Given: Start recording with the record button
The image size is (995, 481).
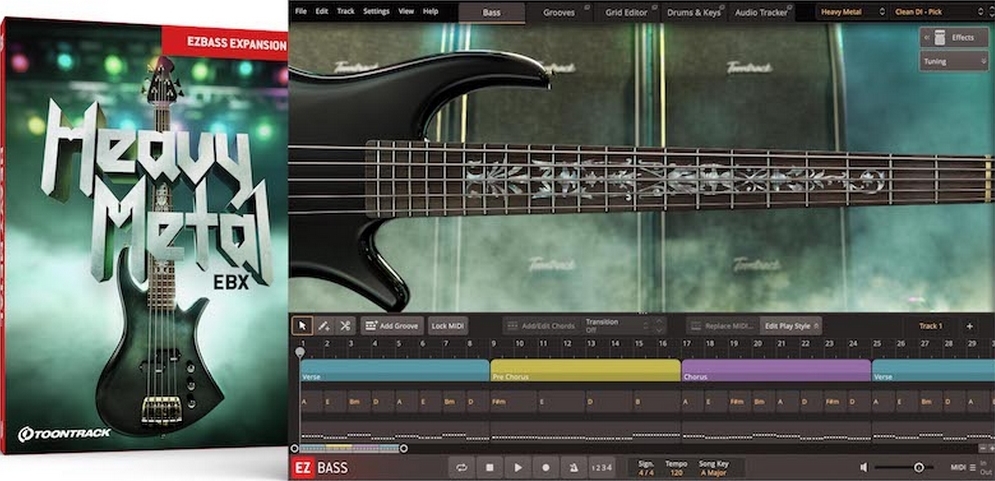Looking at the screenshot, I should coord(546,468).
